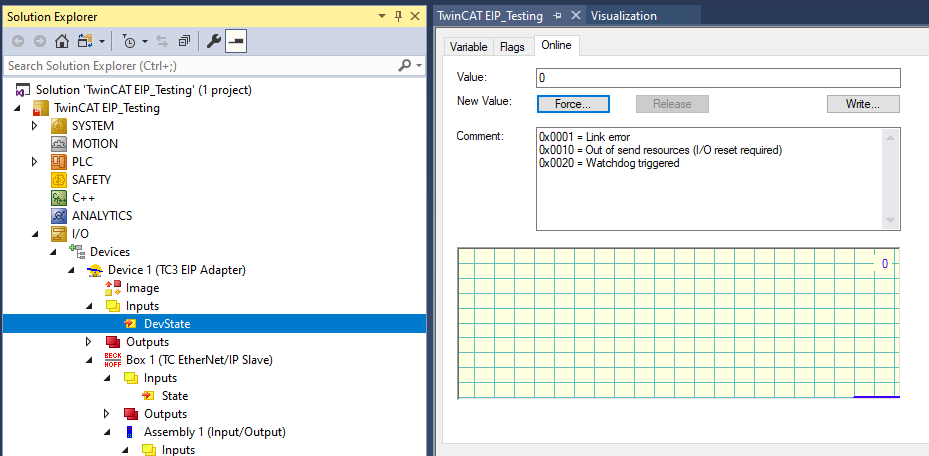Select the Online tab

[556, 46]
